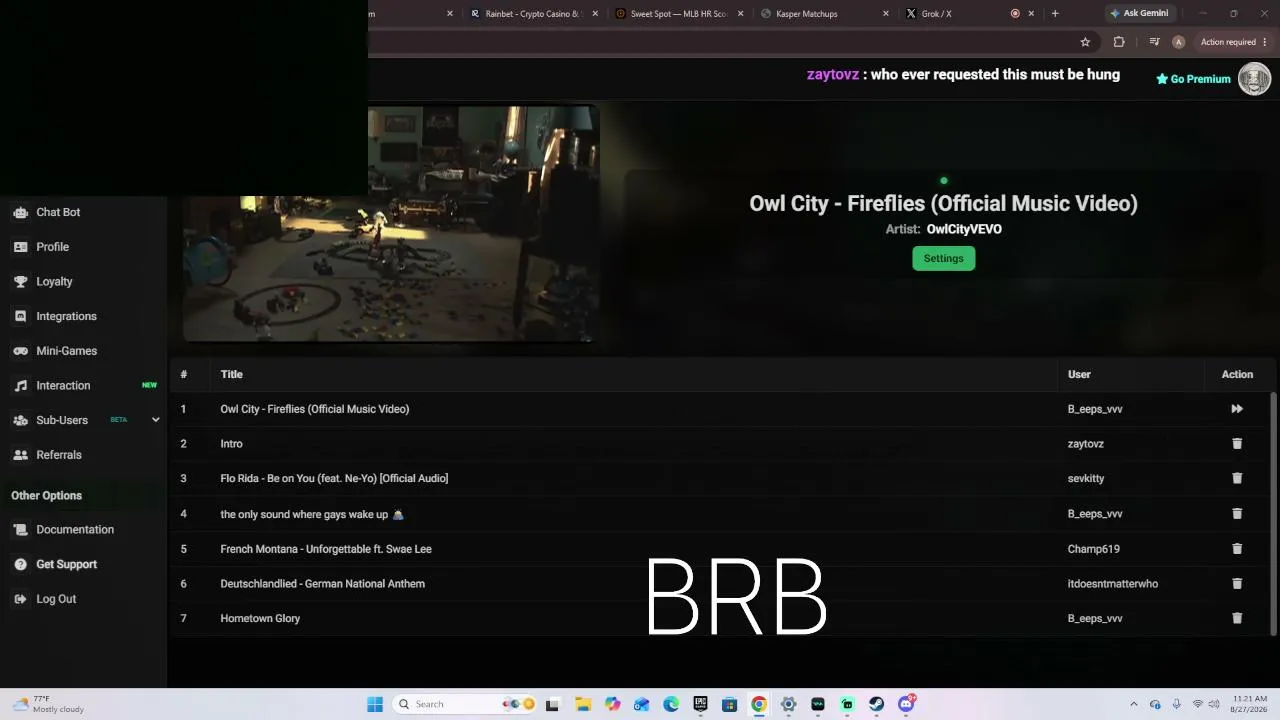Image resolution: width=1280 pixels, height=720 pixels.
Task: Open Microsoft Store from the taskbar
Action: point(730,704)
